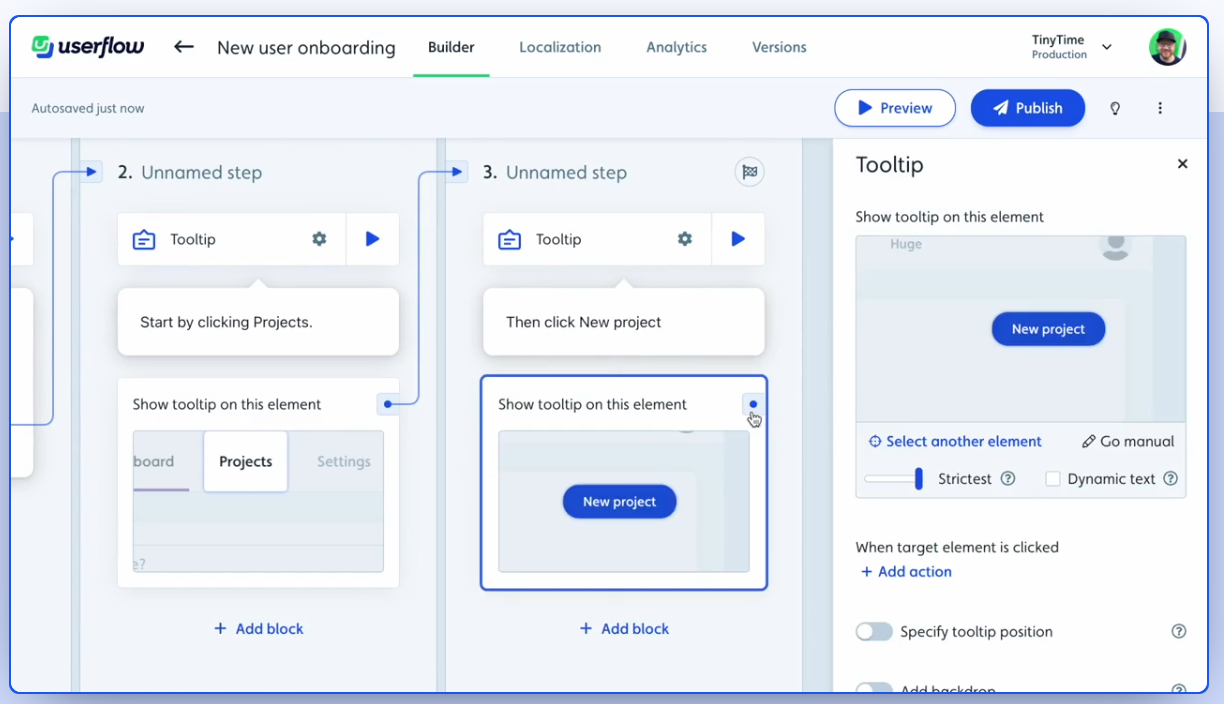Viewport: 1224px width, 704px height.
Task: Click the back arrow beside New user onboarding
Action: [184, 46]
